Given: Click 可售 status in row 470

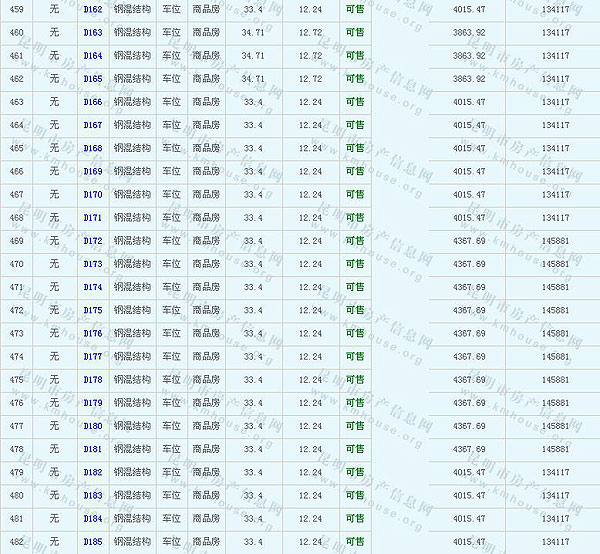Looking at the screenshot, I should [354, 264].
